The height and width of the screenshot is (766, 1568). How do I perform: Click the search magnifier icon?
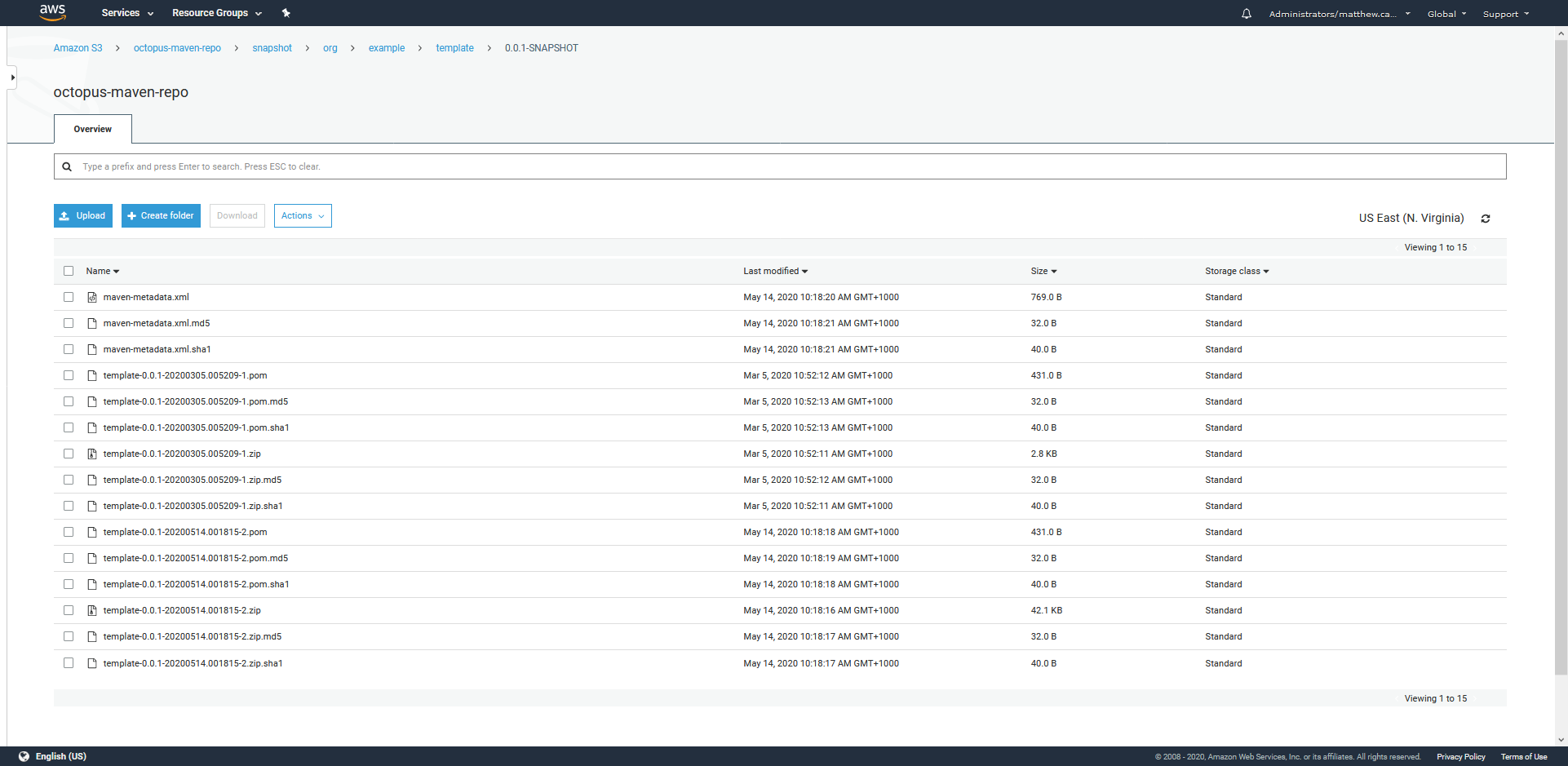pos(67,166)
